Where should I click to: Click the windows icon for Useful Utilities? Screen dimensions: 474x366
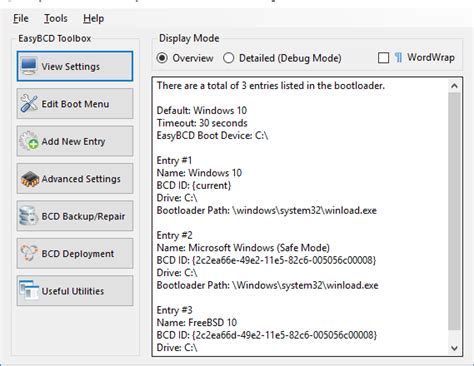pos(29,290)
